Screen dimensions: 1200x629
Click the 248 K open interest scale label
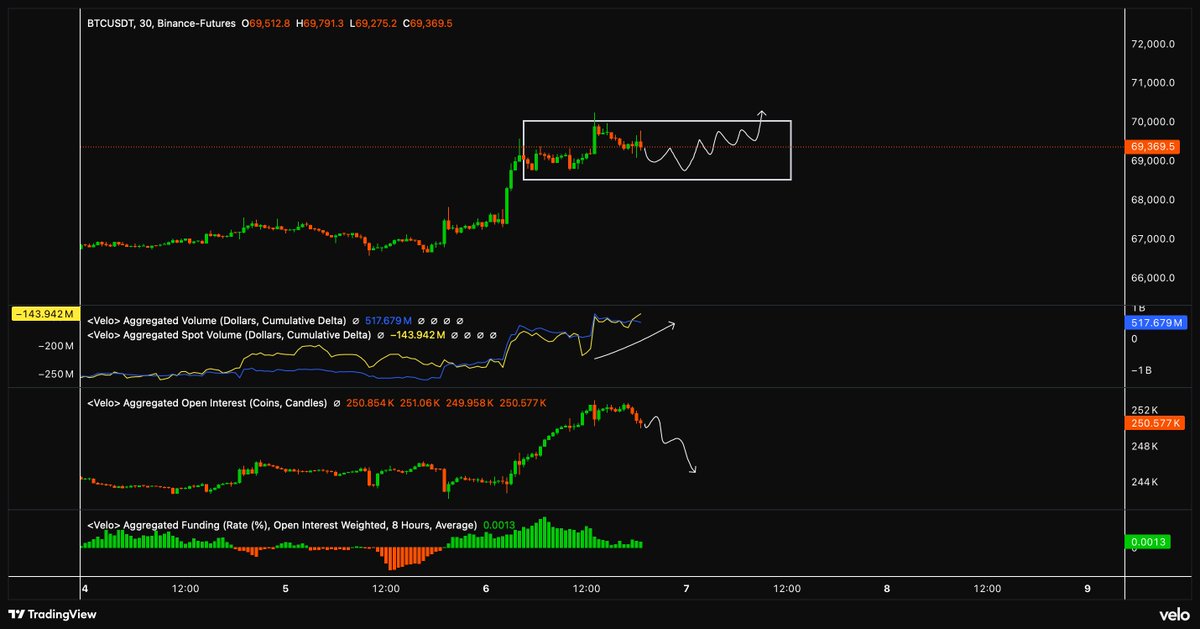point(1145,446)
